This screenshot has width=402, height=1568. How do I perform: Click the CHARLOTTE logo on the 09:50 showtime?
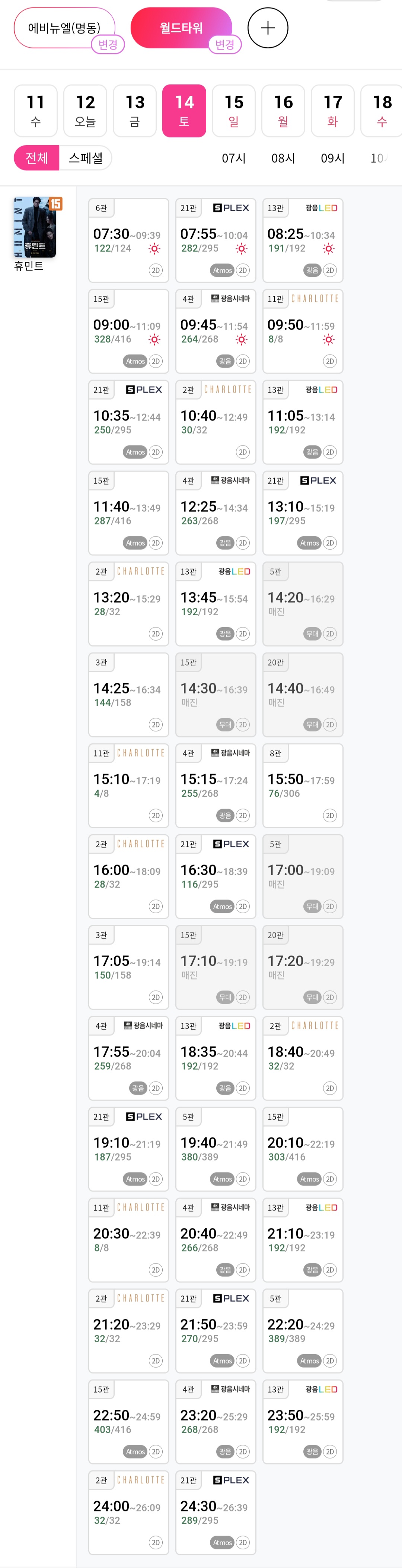[315, 299]
